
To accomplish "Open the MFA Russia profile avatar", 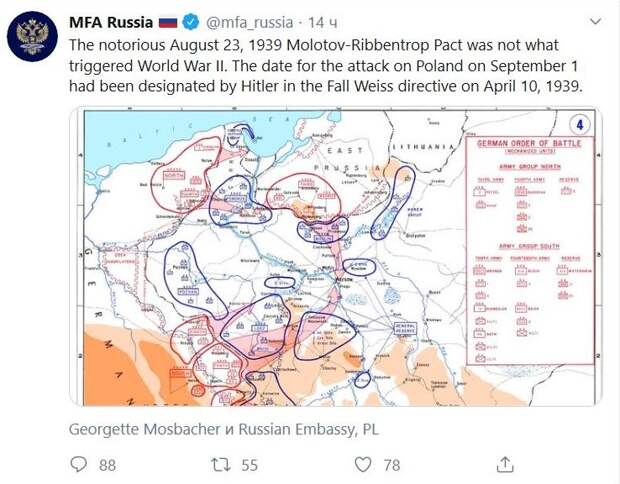I will point(32,36).
